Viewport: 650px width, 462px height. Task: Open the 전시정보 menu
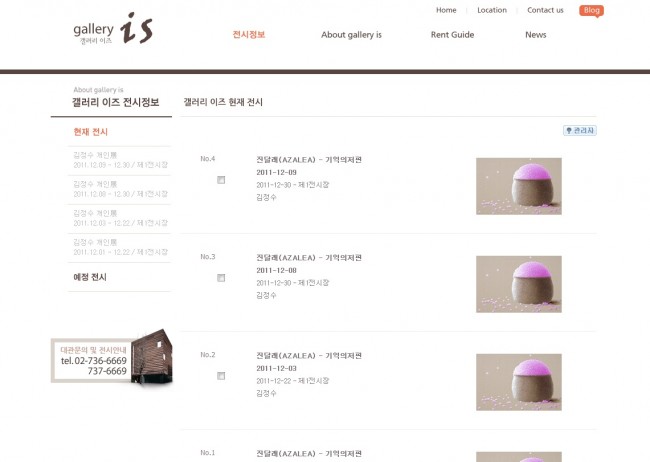[x=249, y=34]
